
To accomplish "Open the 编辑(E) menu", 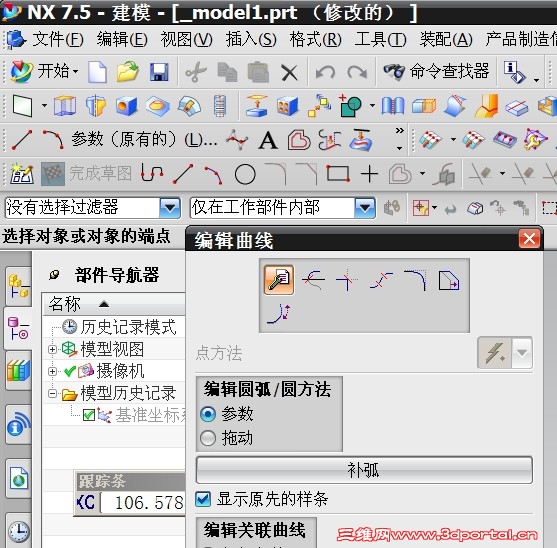I will [122, 39].
